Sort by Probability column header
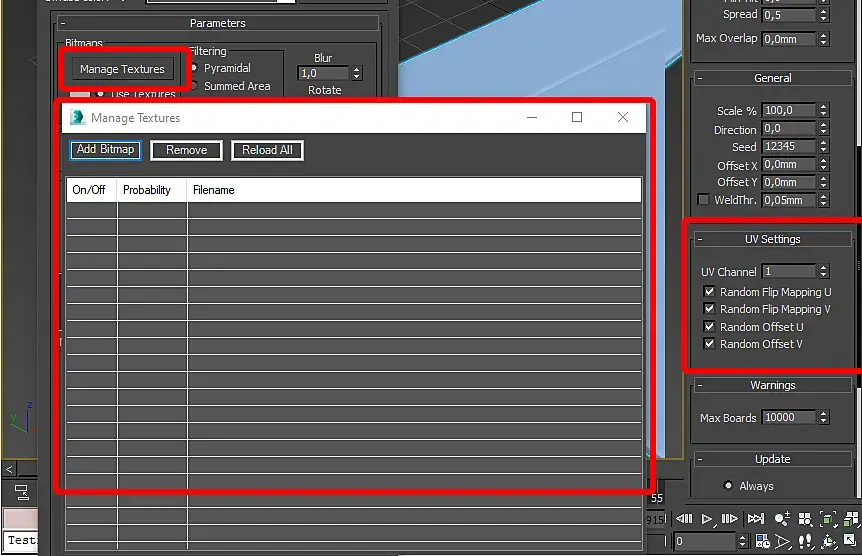 [152, 190]
